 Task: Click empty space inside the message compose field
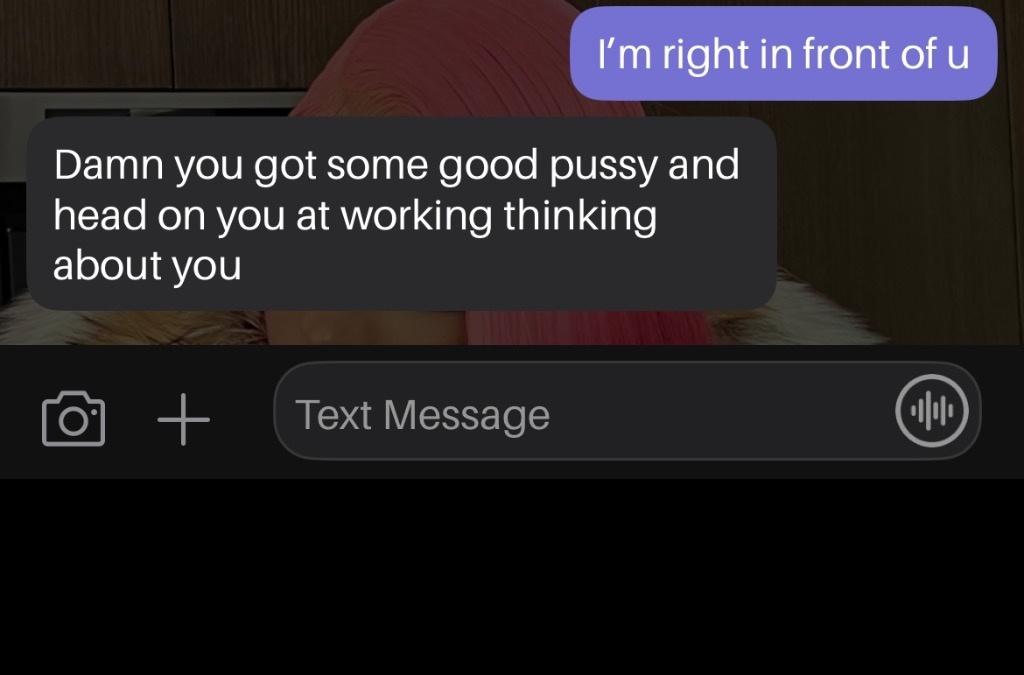[x=718, y=411]
